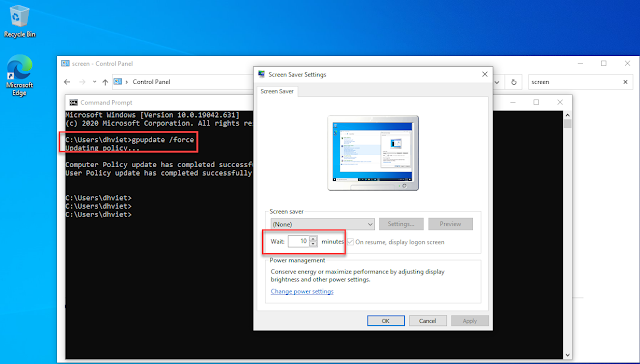Click the Screen Saver Settings title icon
This screenshot has width=640, height=364.
pos(262,74)
